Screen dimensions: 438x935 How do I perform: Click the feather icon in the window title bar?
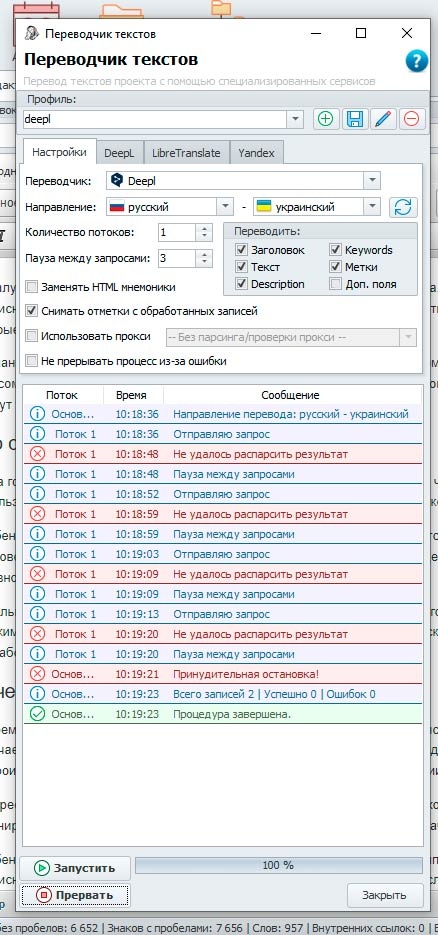[x=32, y=33]
